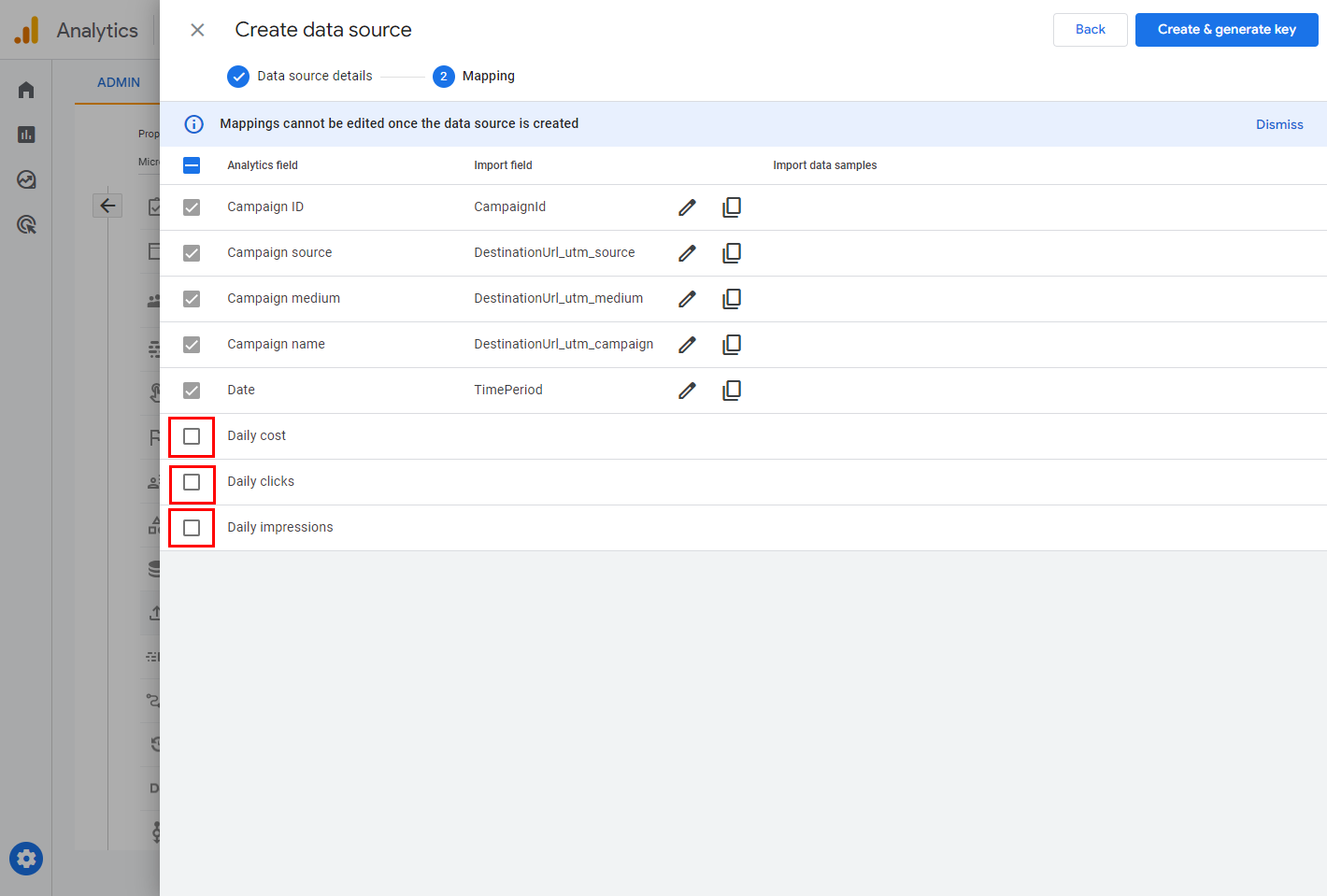1327x896 pixels.
Task: Click the Create & generate key button
Action: [1226, 30]
